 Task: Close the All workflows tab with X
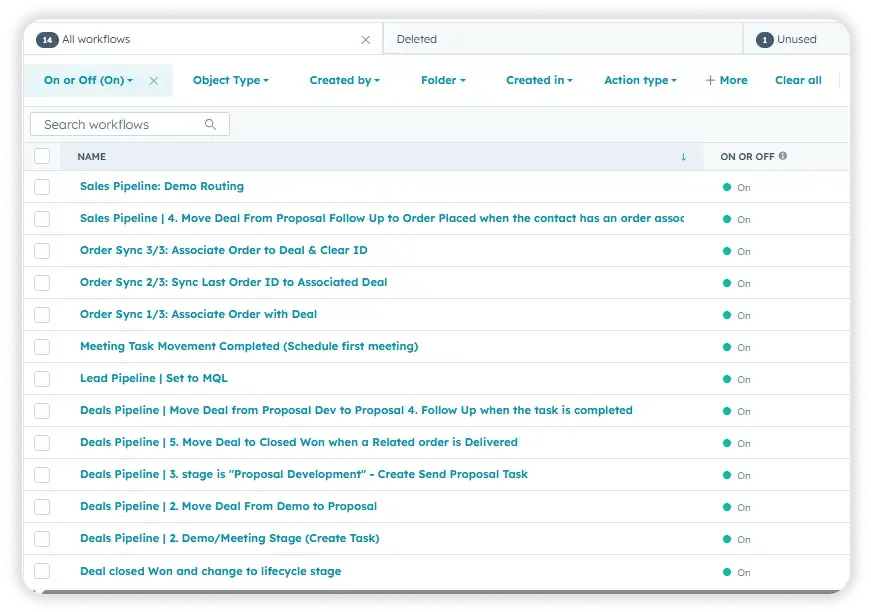(366, 39)
